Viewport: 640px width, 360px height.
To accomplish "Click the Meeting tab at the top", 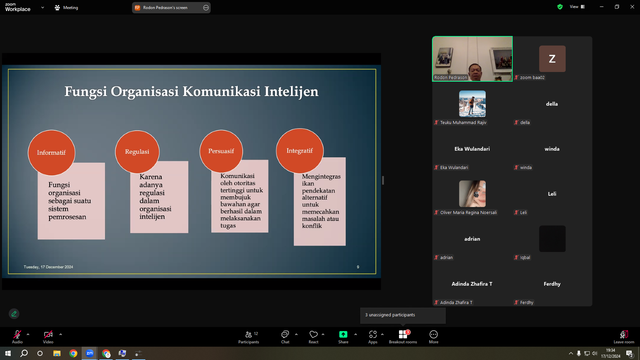I will click(x=66, y=7).
